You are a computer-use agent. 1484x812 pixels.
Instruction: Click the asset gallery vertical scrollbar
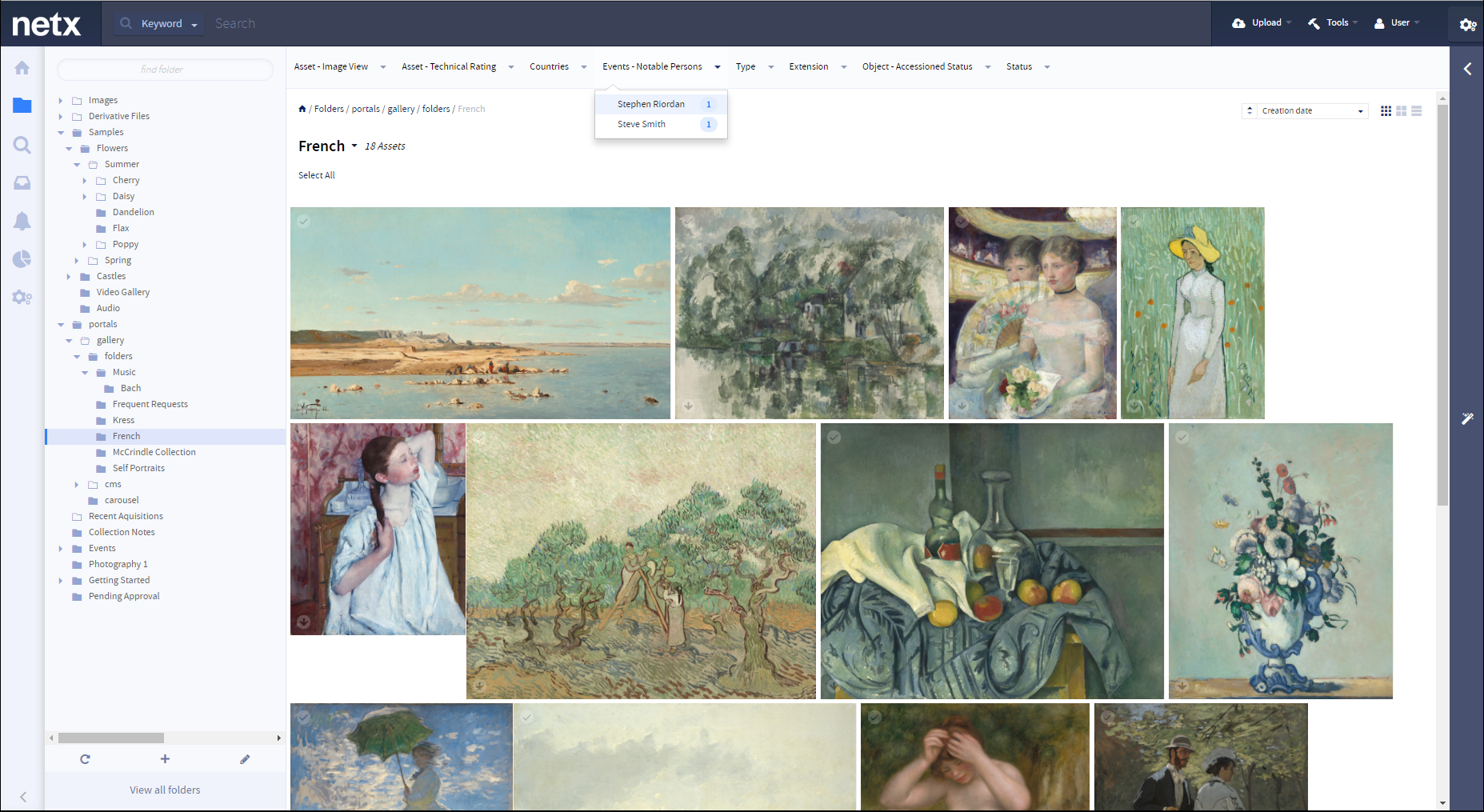pos(1442,305)
